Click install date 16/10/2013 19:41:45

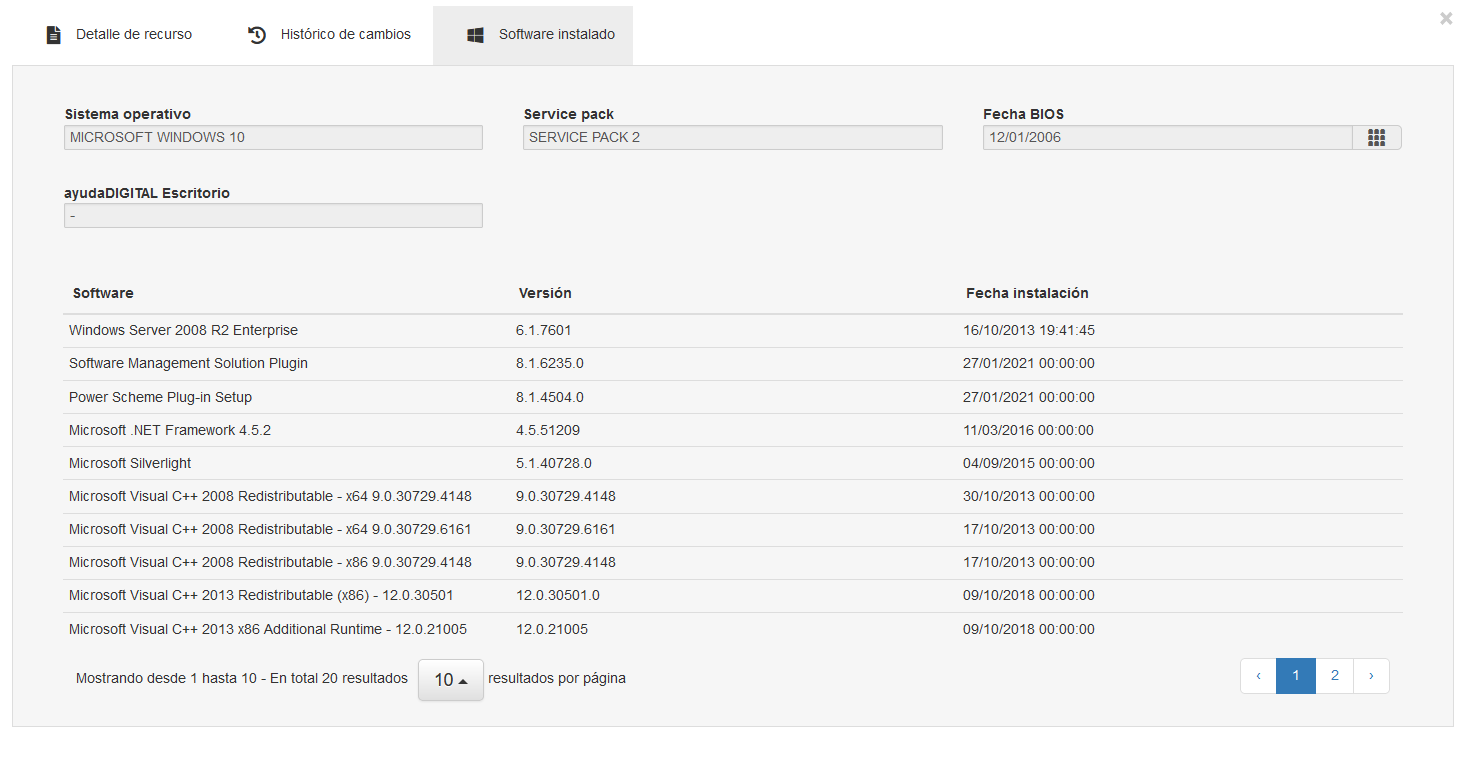click(x=1029, y=330)
